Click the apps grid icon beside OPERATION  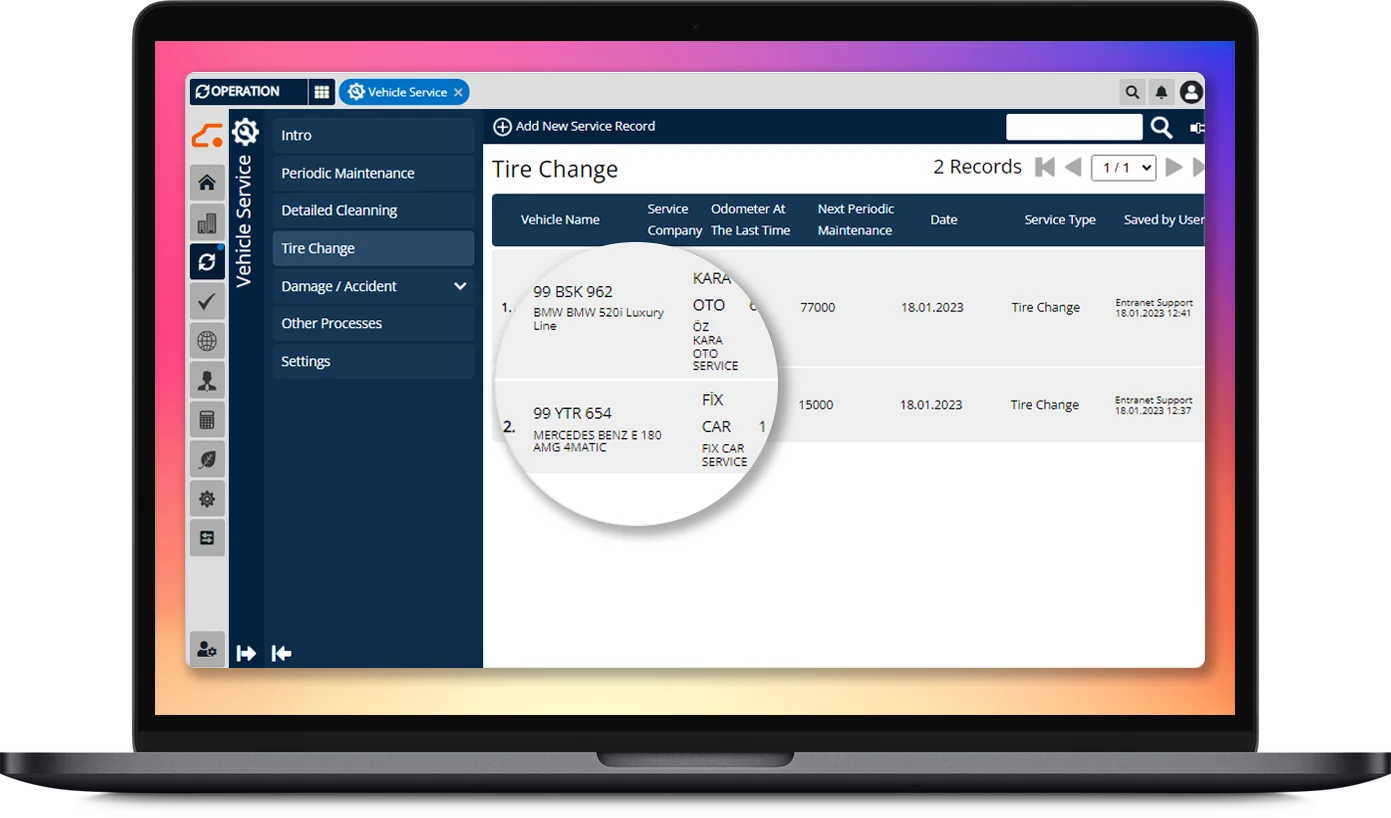pyautogui.click(x=321, y=92)
